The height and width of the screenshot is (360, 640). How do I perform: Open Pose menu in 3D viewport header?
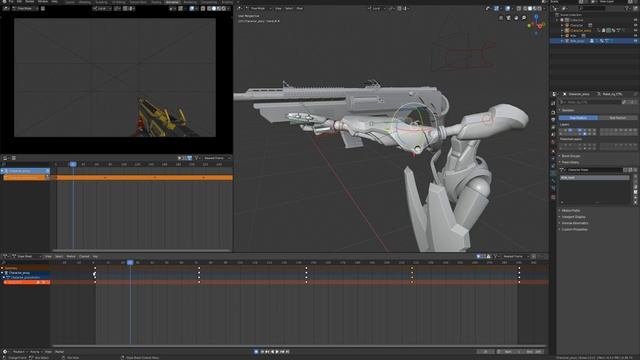coord(300,8)
